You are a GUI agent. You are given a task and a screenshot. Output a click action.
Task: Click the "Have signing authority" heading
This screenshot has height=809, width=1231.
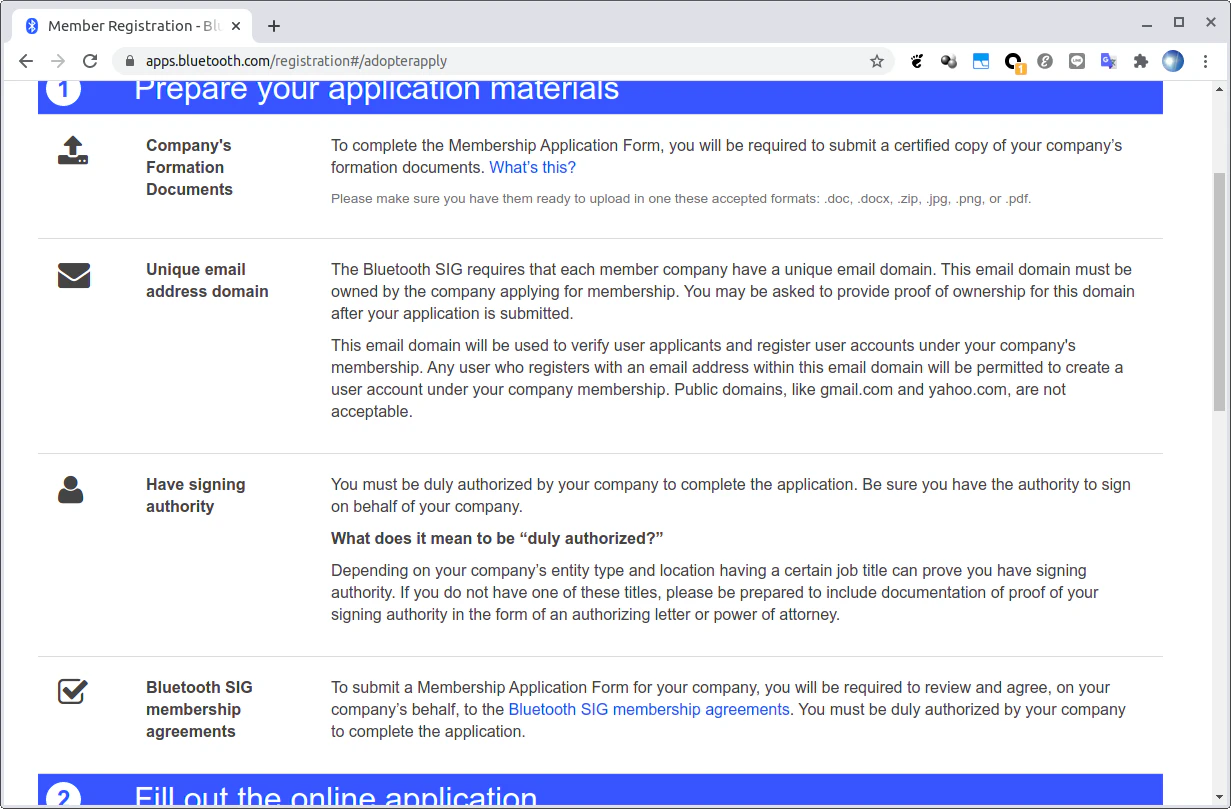(x=195, y=495)
